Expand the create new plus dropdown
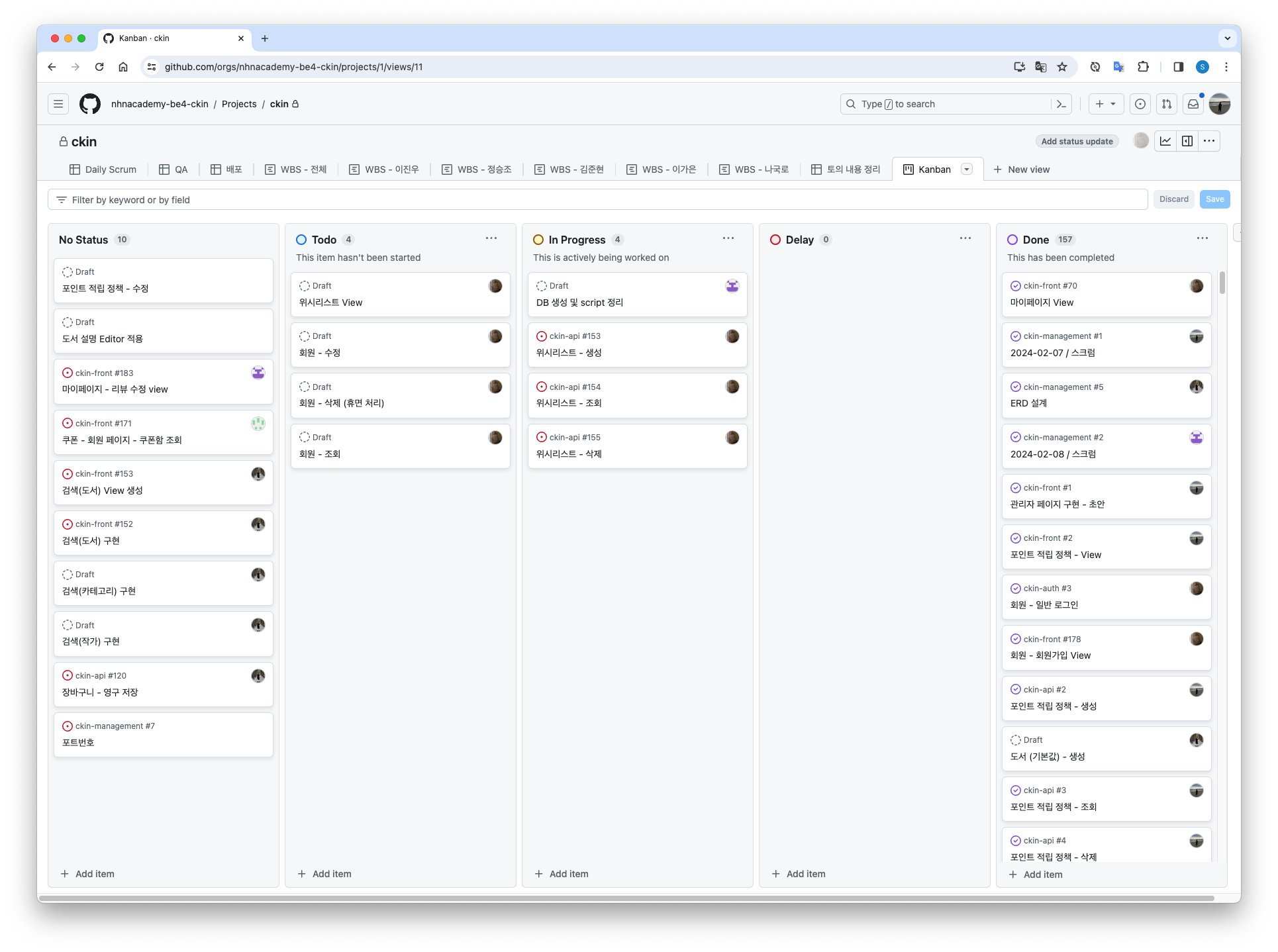Image resolution: width=1278 pixels, height=952 pixels. 1105,104
